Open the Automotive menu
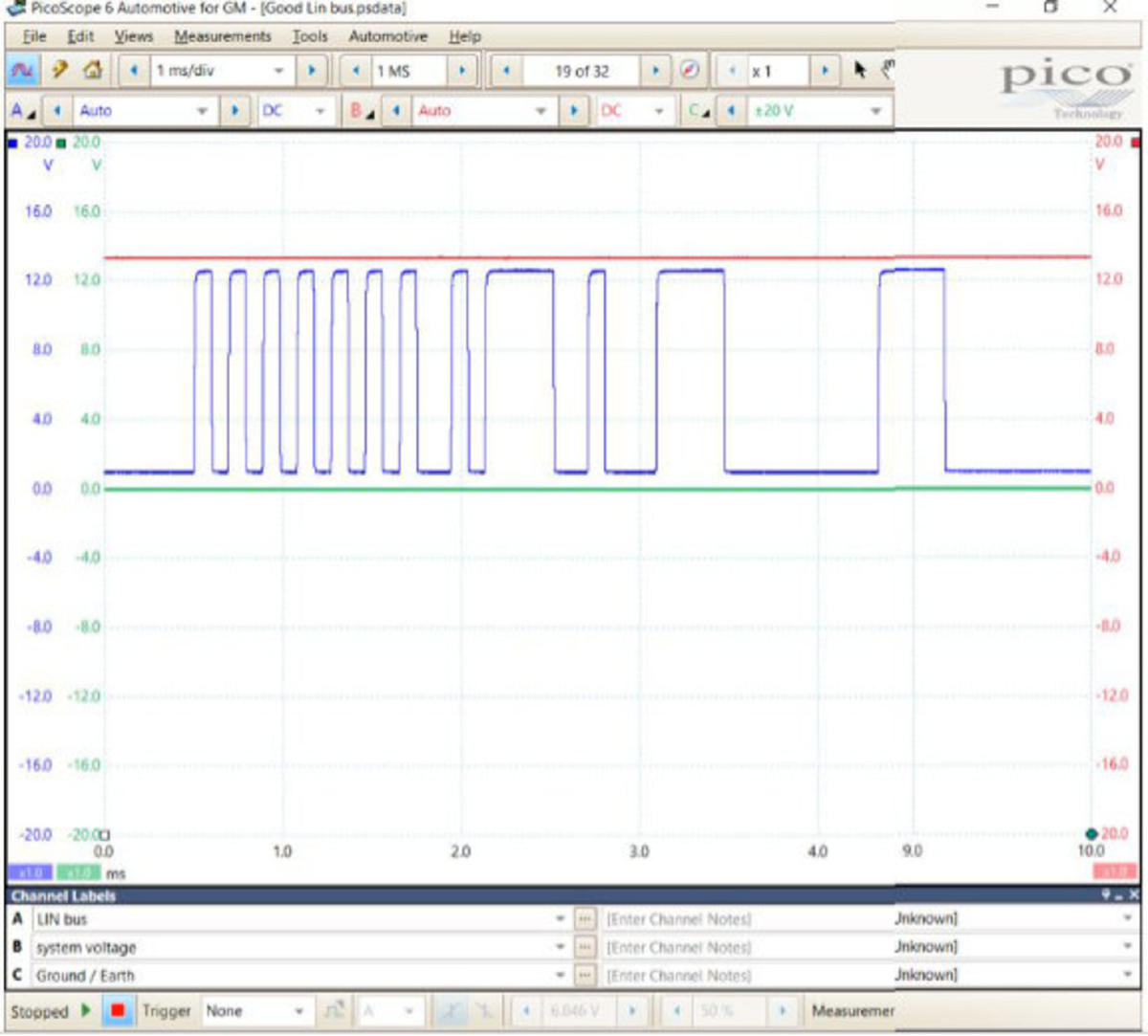Screen dimensions: 1148x1036 (x=387, y=36)
